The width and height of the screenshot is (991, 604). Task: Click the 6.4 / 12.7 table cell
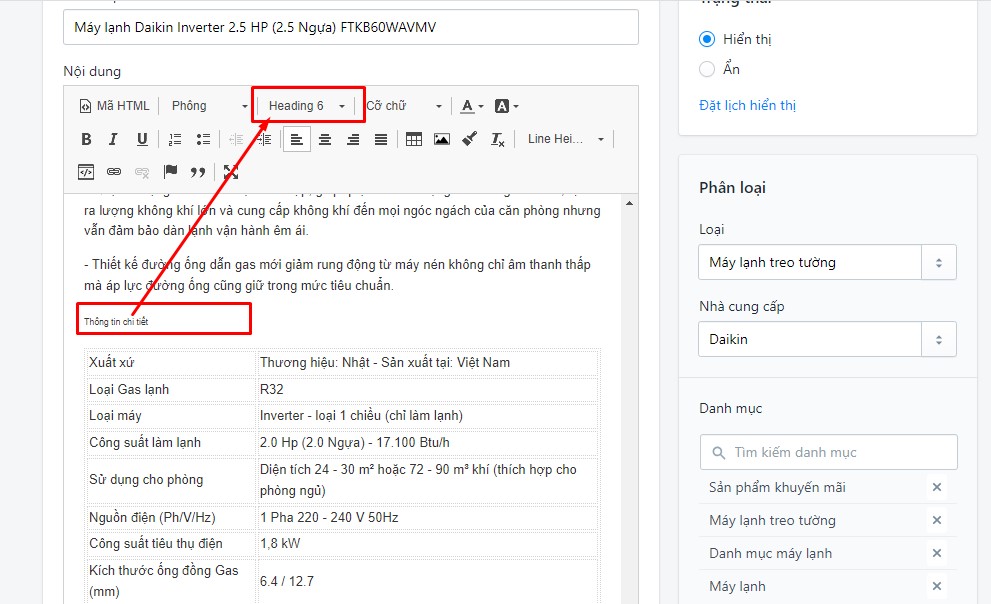[x=427, y=581]
